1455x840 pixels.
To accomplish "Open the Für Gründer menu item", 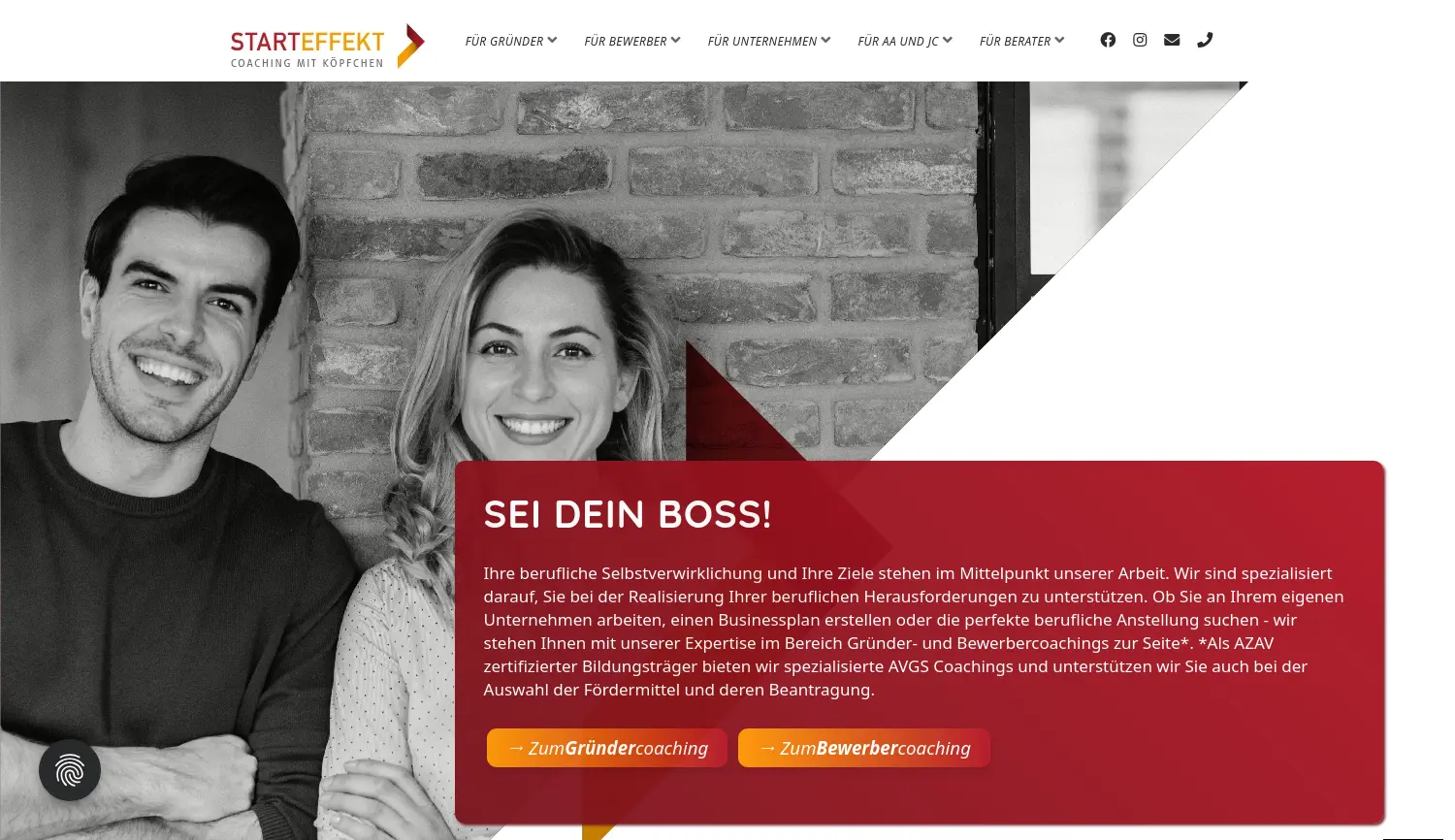I will (504, 41).
